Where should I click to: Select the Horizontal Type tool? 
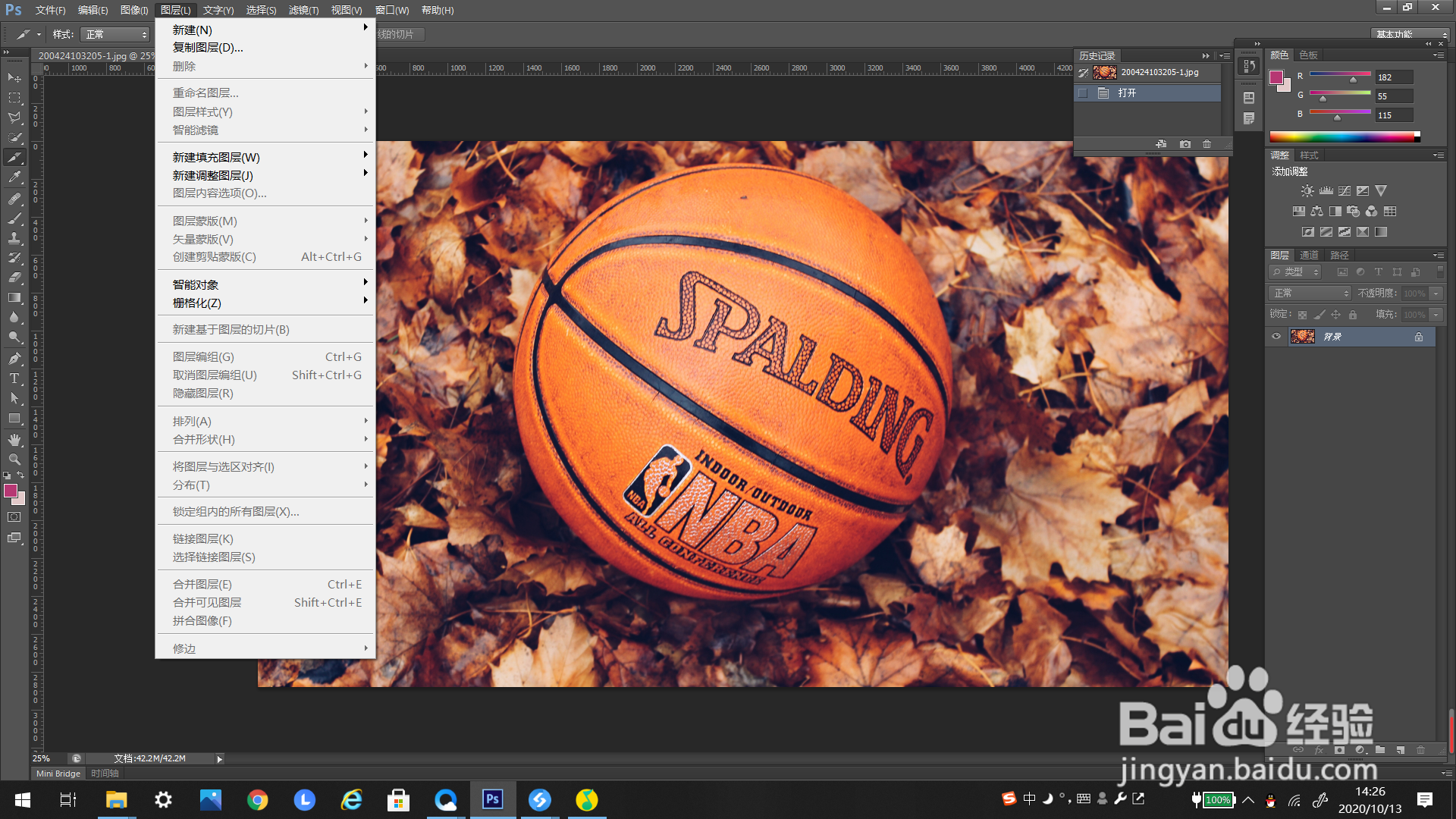(14, 378)
